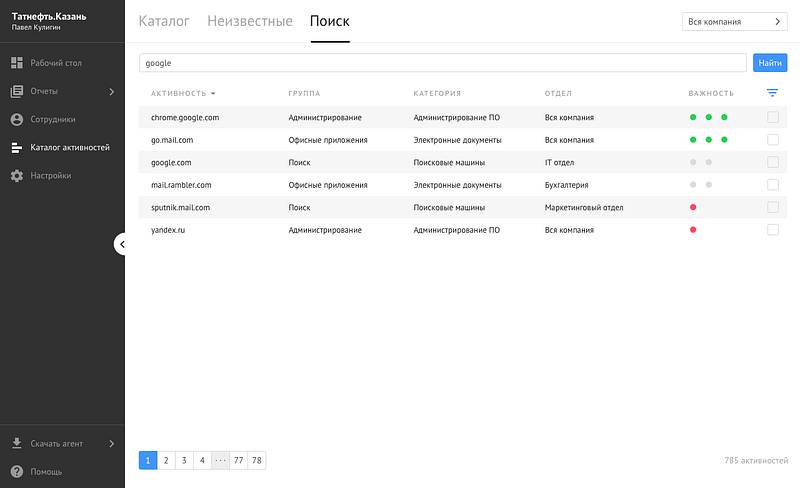Click the Категория column header

tap(437, 93)
